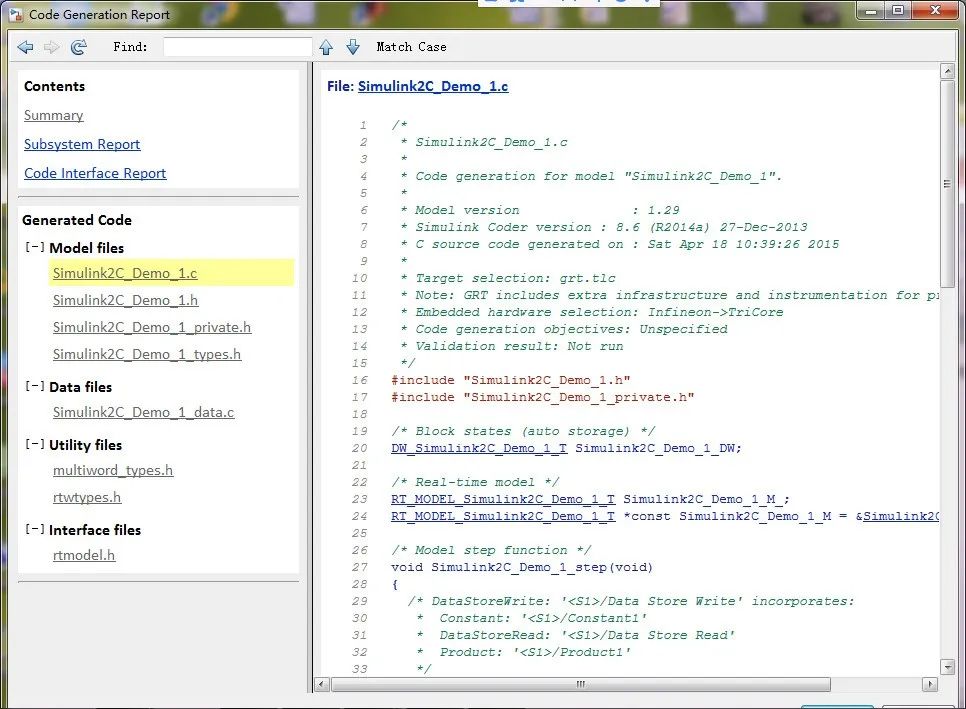Find previous match with up arrow
This screenshot has height=709, width=966.
coord(326,47)
